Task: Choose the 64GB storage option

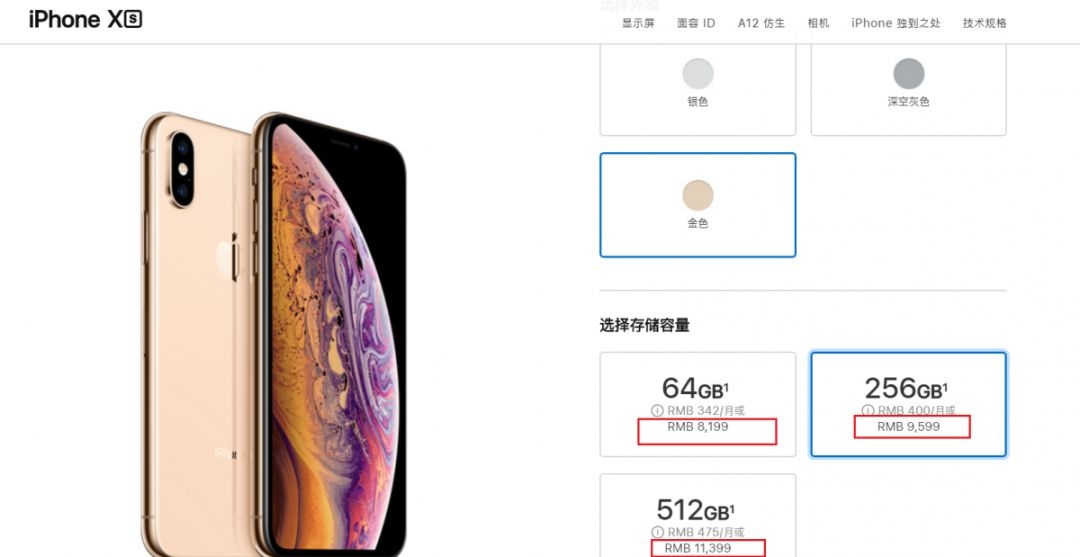Action: tap(698, 404)
